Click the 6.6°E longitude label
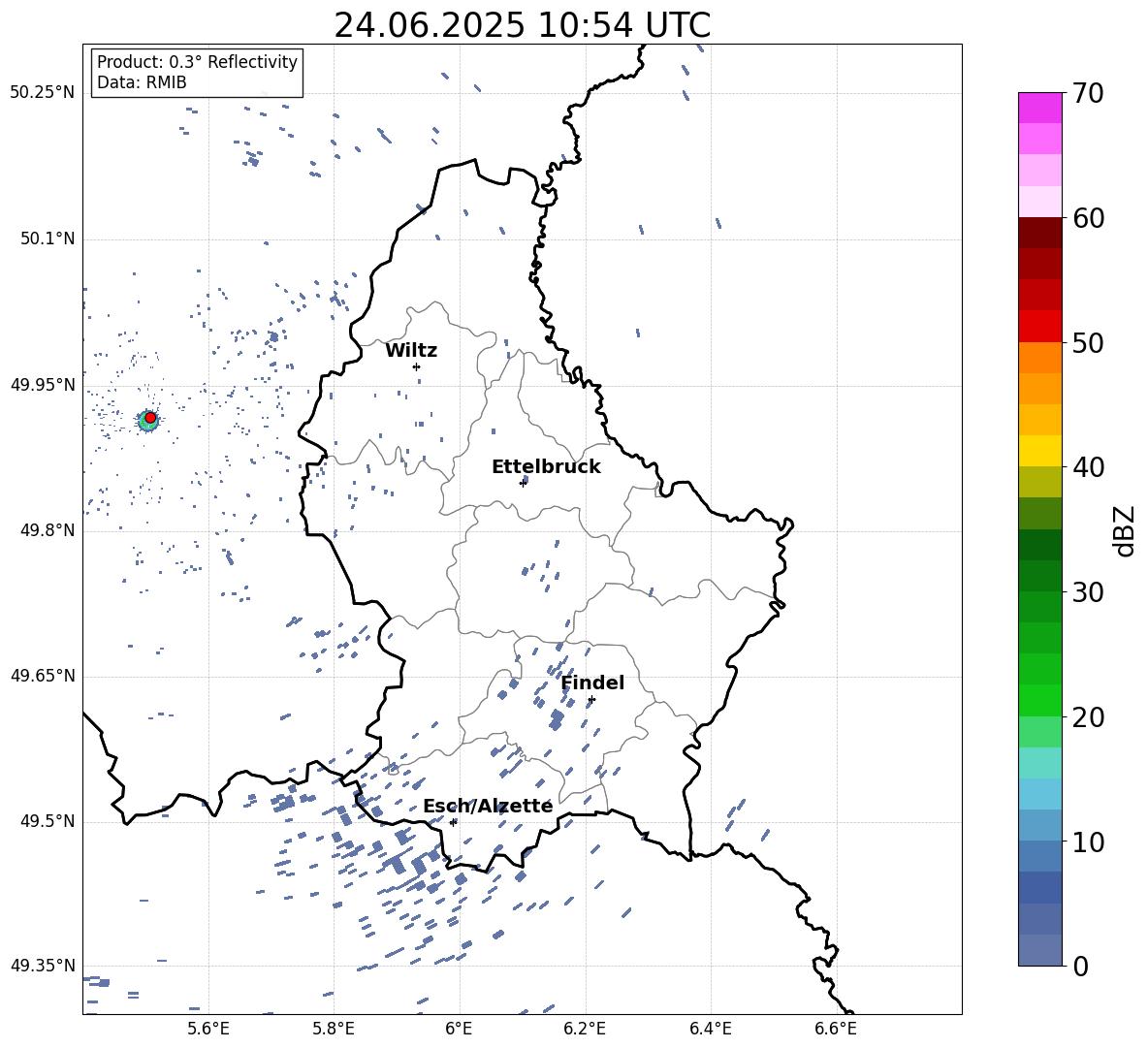 tap(836, 1029)
